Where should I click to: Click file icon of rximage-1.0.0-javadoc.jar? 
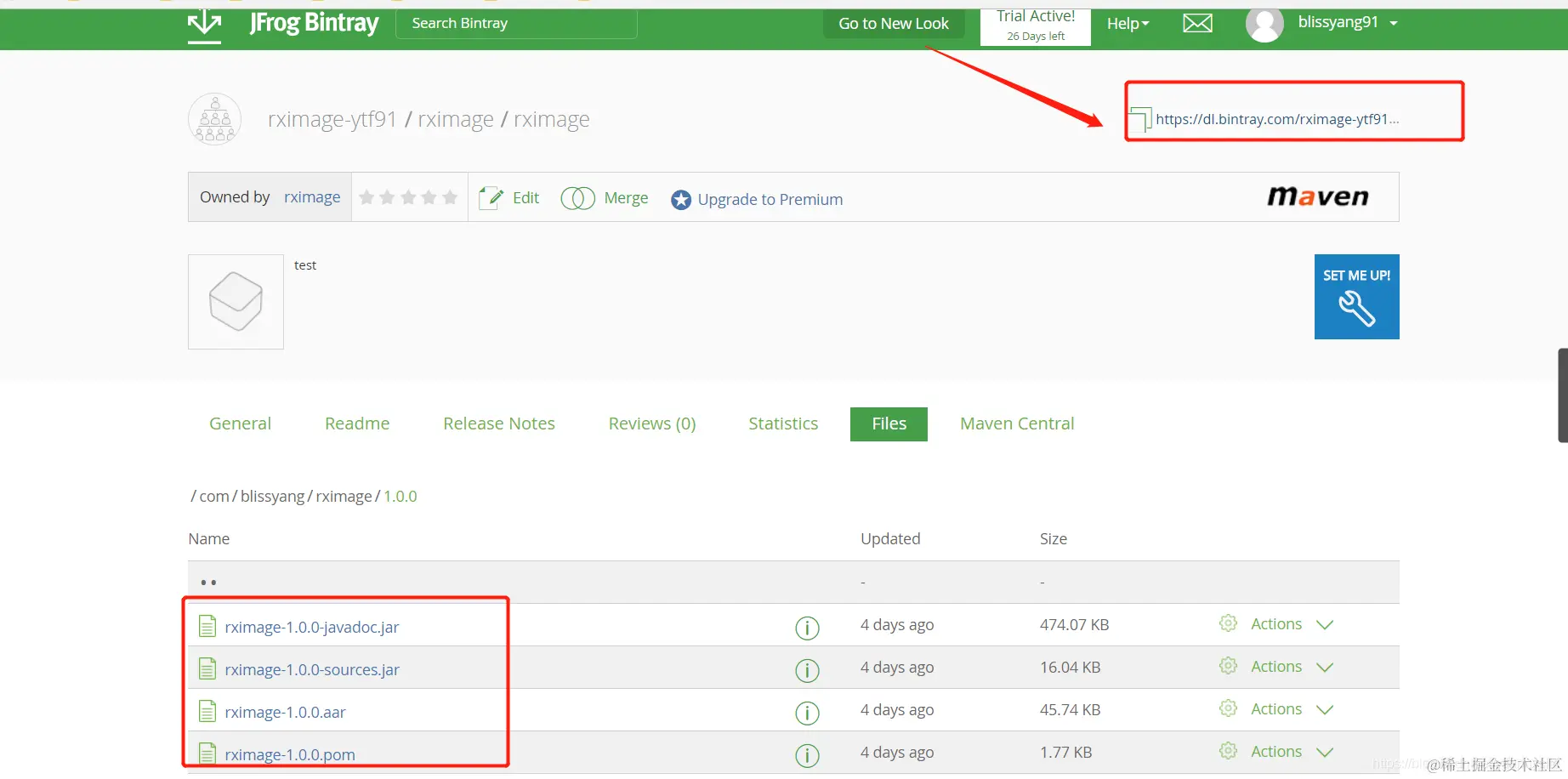click(x=207, y=626)
